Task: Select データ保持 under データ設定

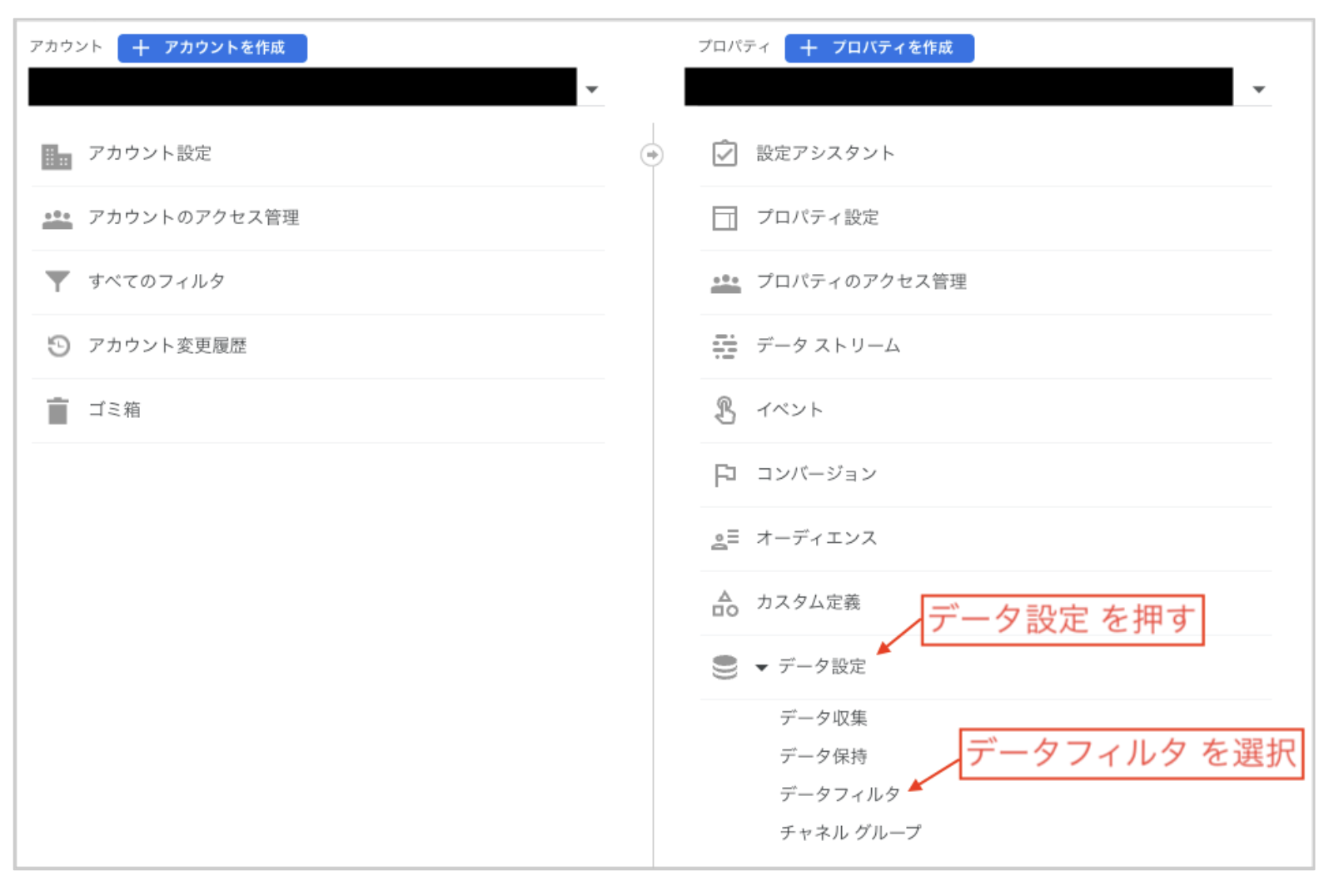Action: (x=824, y=756)
